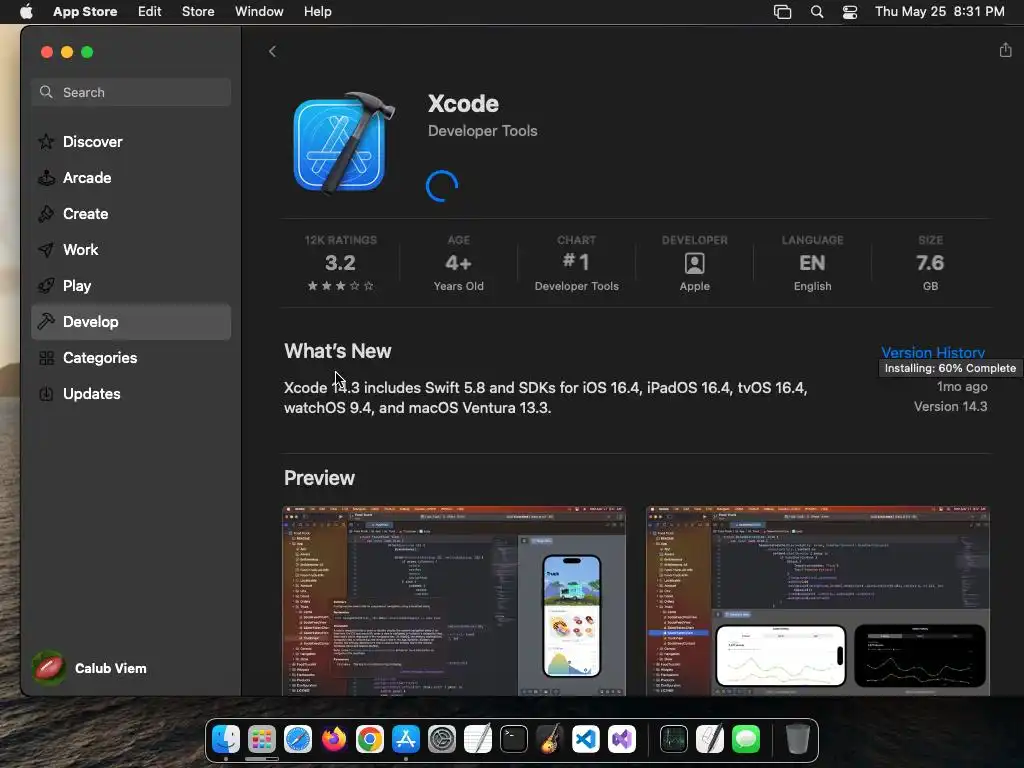
Task: Click the Play rocket icon
Action: point(46,285)
